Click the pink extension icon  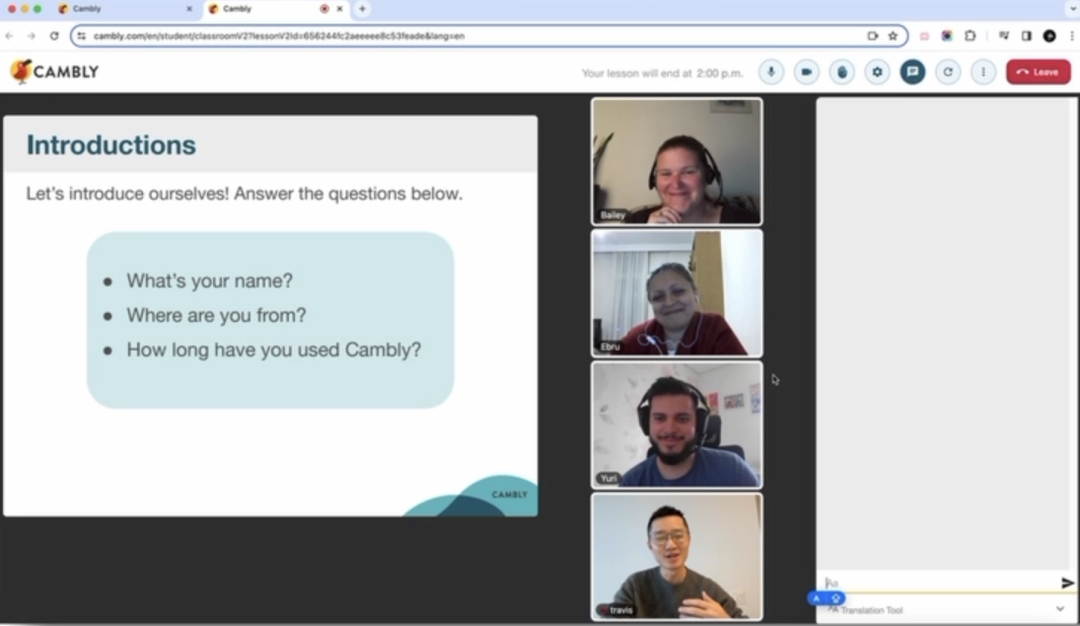tap(924, 36)
